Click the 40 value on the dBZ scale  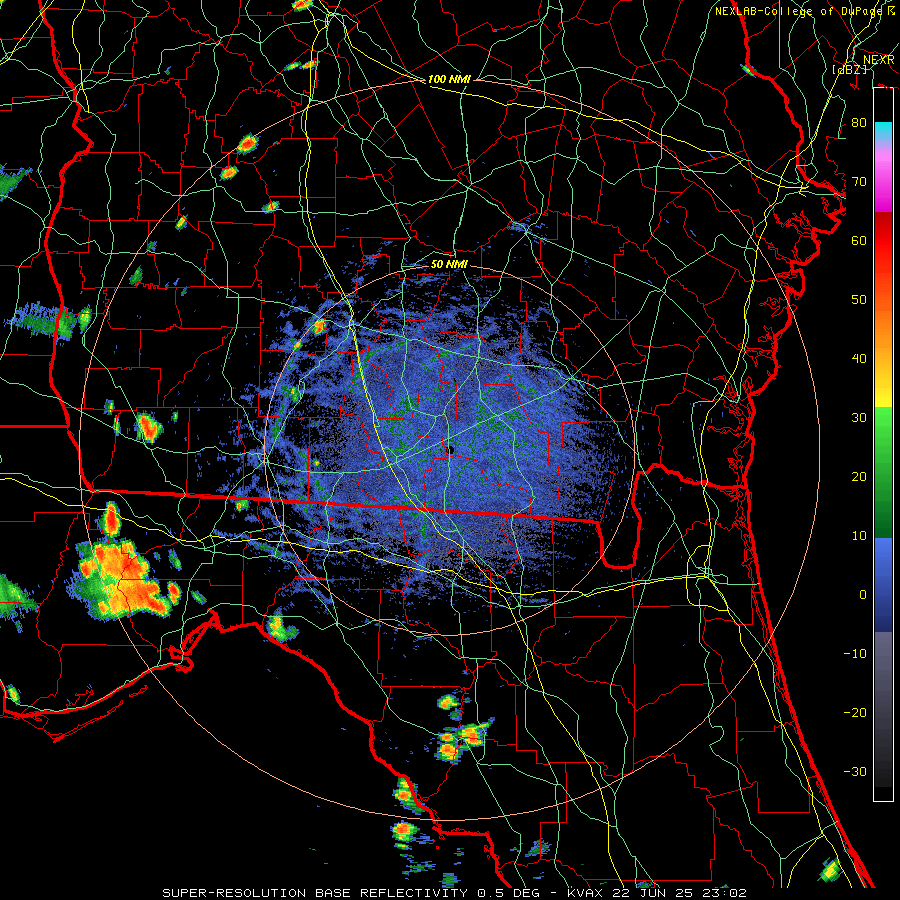point(859,359)
